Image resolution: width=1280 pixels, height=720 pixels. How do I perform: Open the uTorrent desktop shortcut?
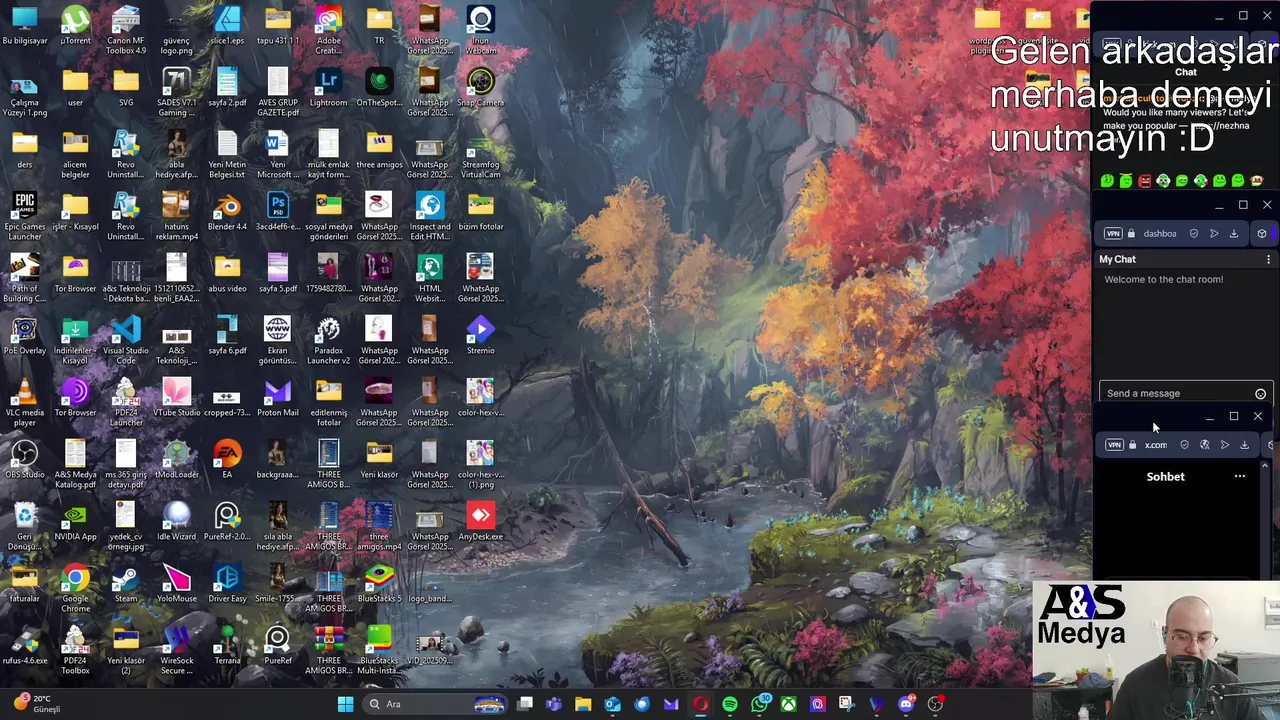[x=75, y=26]
